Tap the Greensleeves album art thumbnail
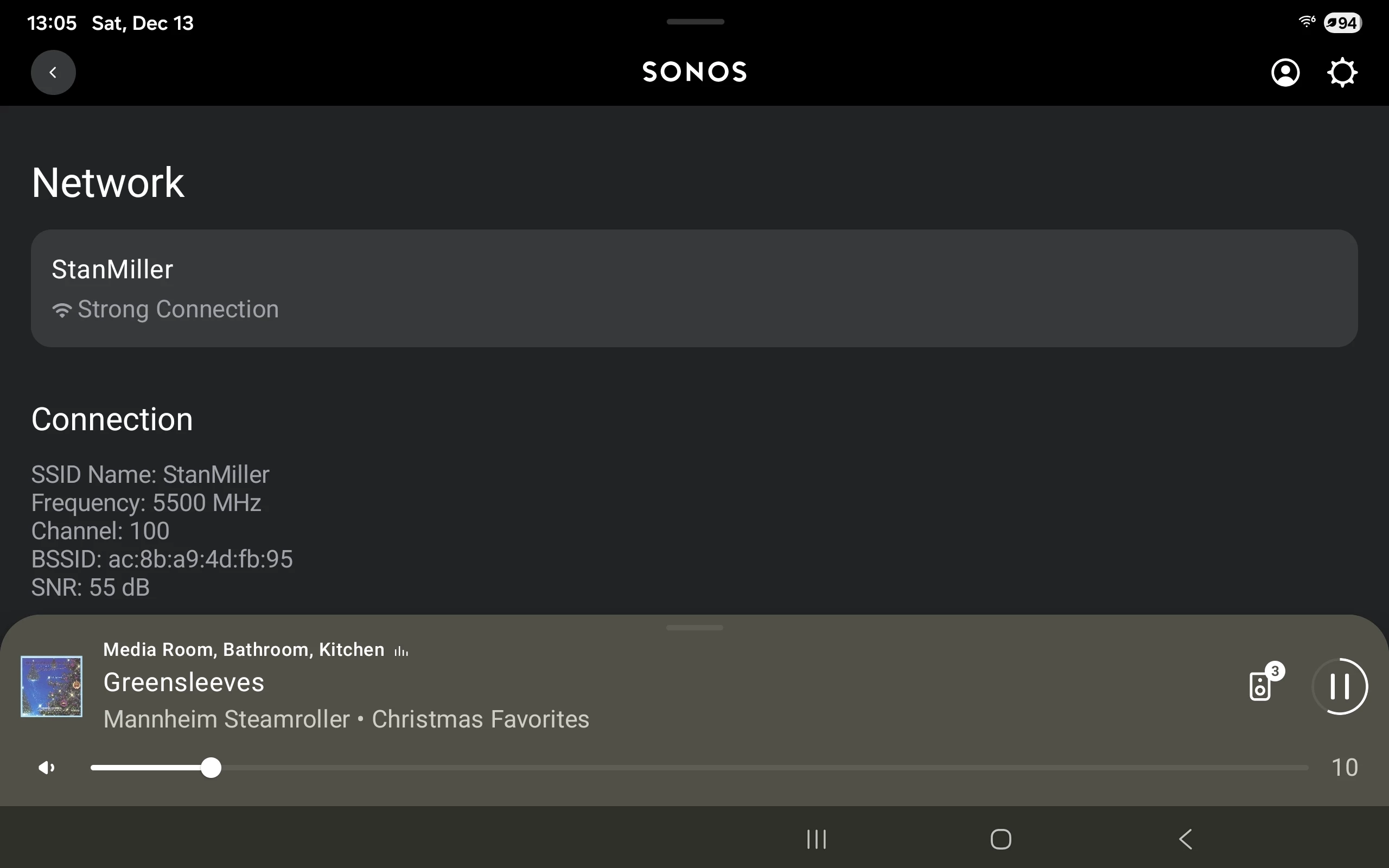 point(52,686)
